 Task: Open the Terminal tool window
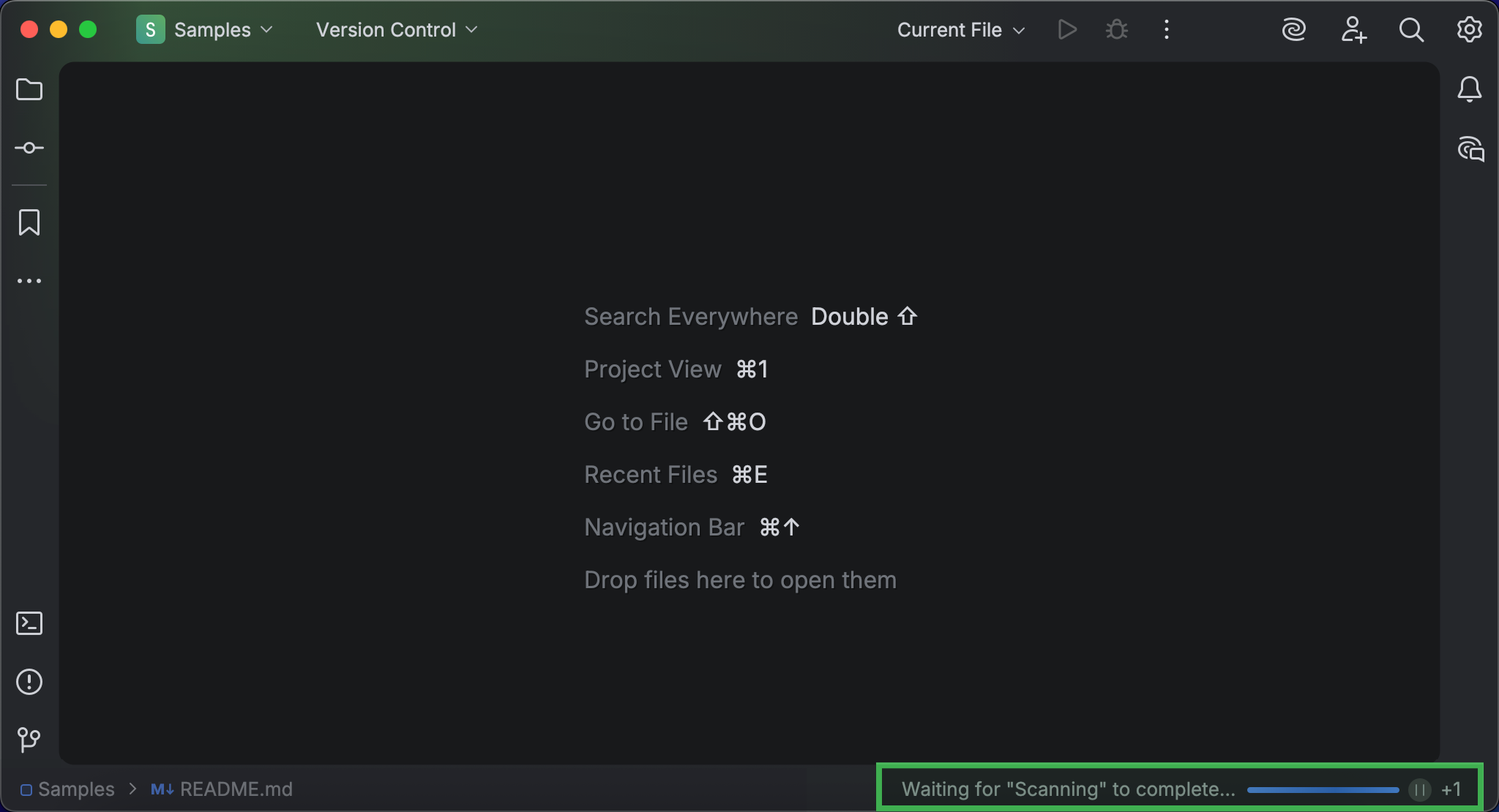pyautogui.click(x=29, y=623)
